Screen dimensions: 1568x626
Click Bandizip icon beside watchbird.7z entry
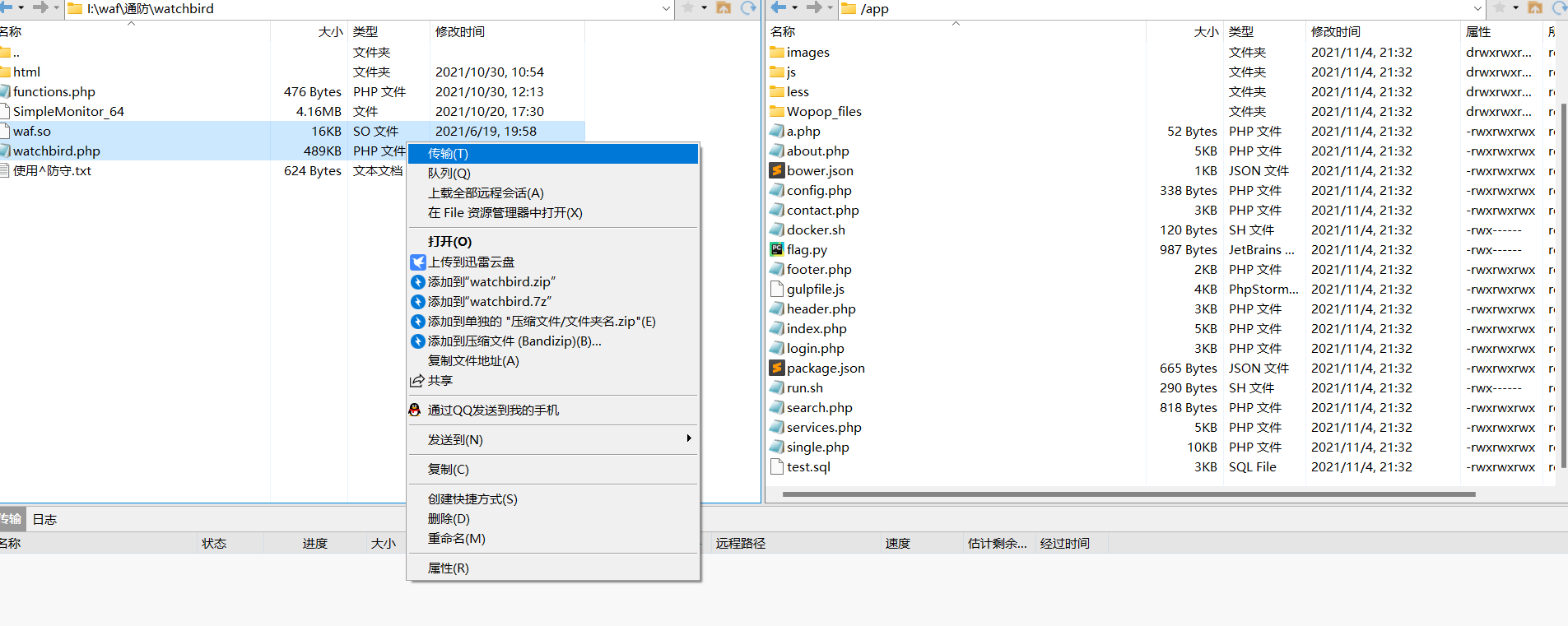pos(418,302)
